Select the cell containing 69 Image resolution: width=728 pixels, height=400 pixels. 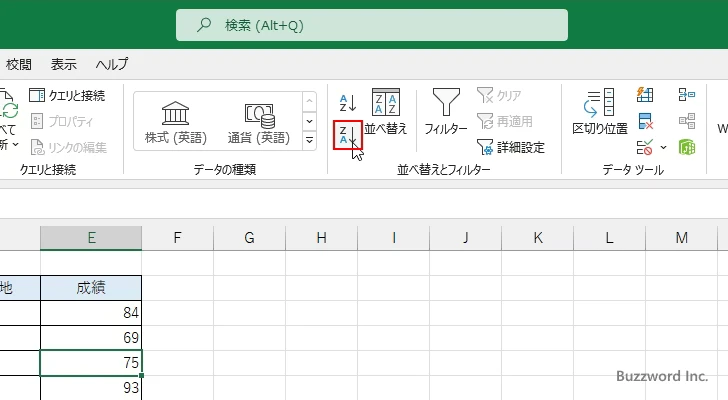click(91, 338)
